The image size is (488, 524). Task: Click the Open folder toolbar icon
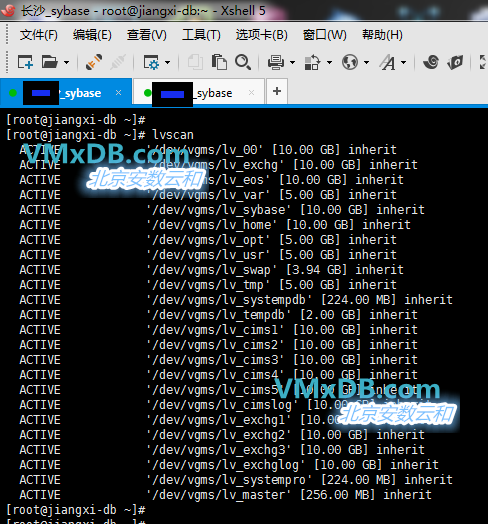pyautogui.click(x=49, y=62)
